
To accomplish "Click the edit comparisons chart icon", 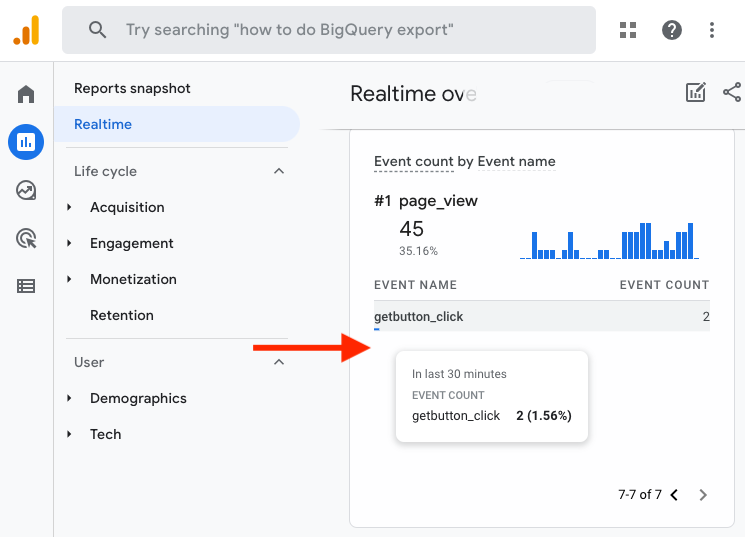I will 695,93.
